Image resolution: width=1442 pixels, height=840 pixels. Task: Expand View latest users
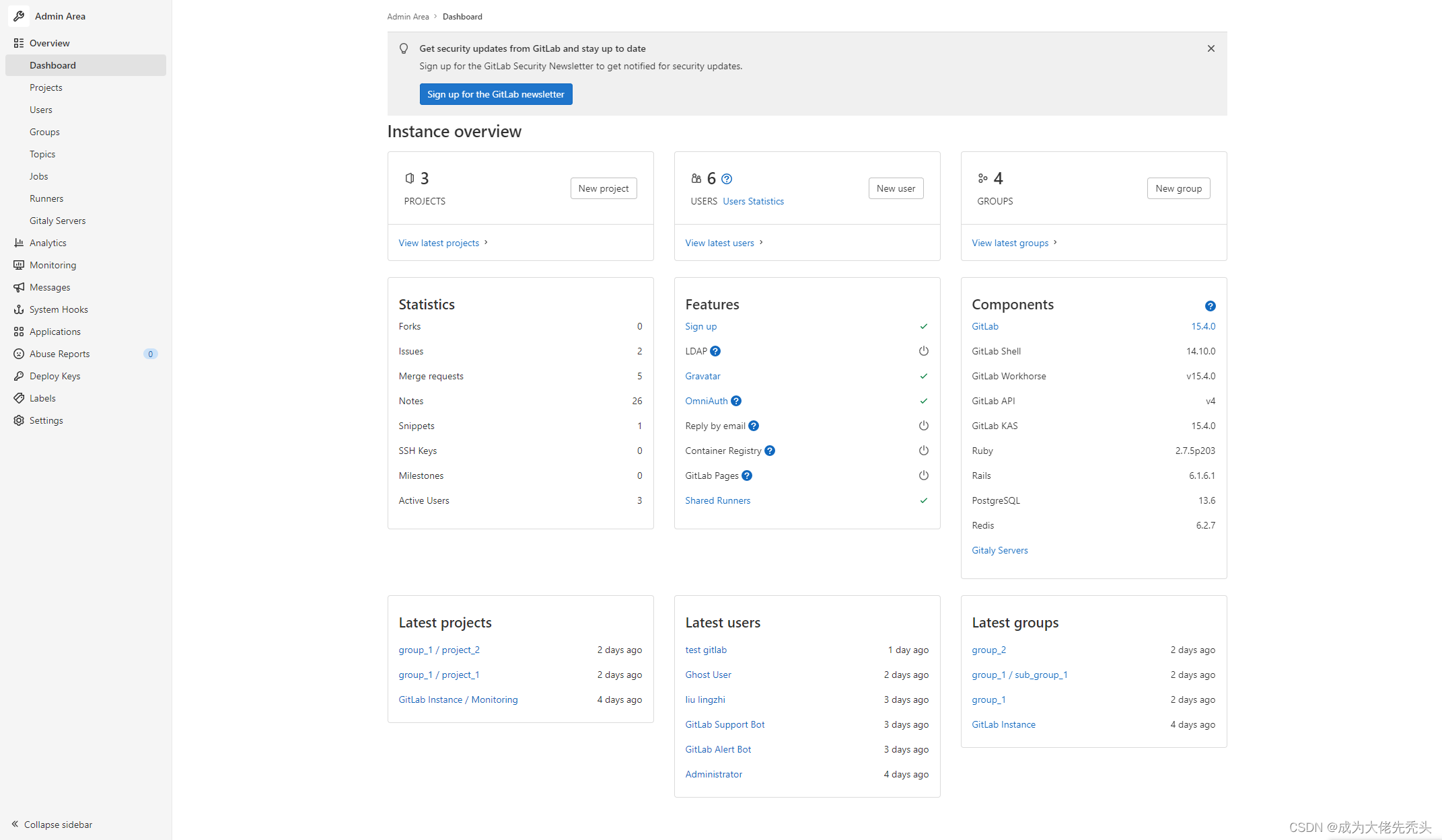(x=724, y=243)
